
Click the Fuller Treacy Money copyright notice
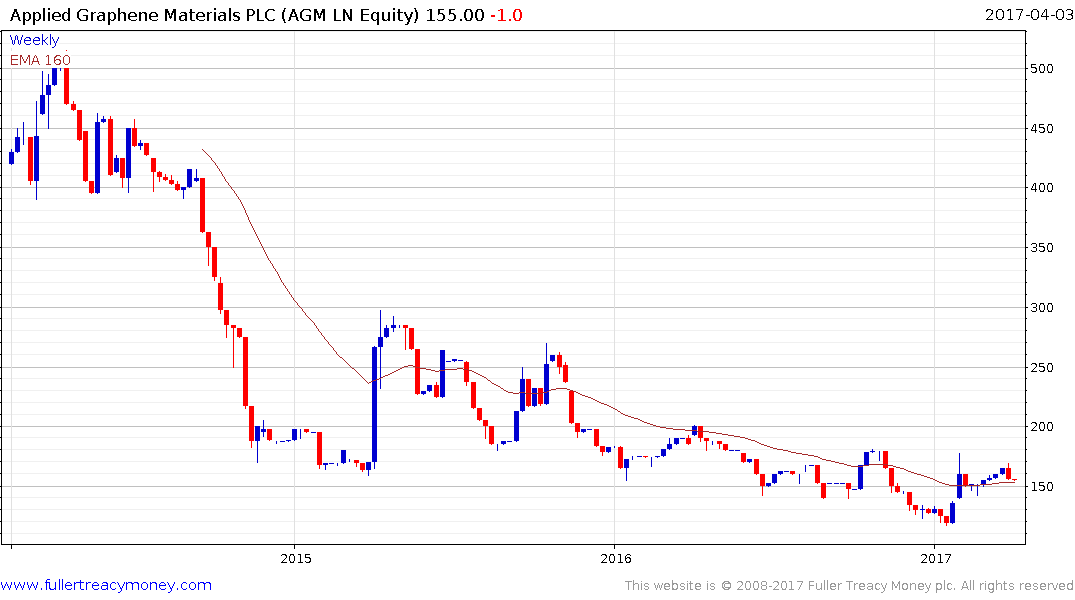849,586
